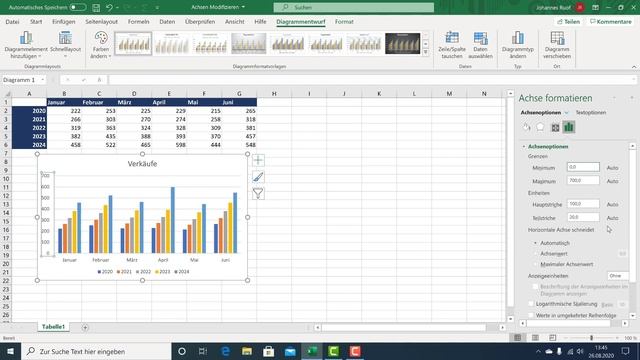
Task: Open Microsoft Edge from the taskbar
Action: [225, 351]
